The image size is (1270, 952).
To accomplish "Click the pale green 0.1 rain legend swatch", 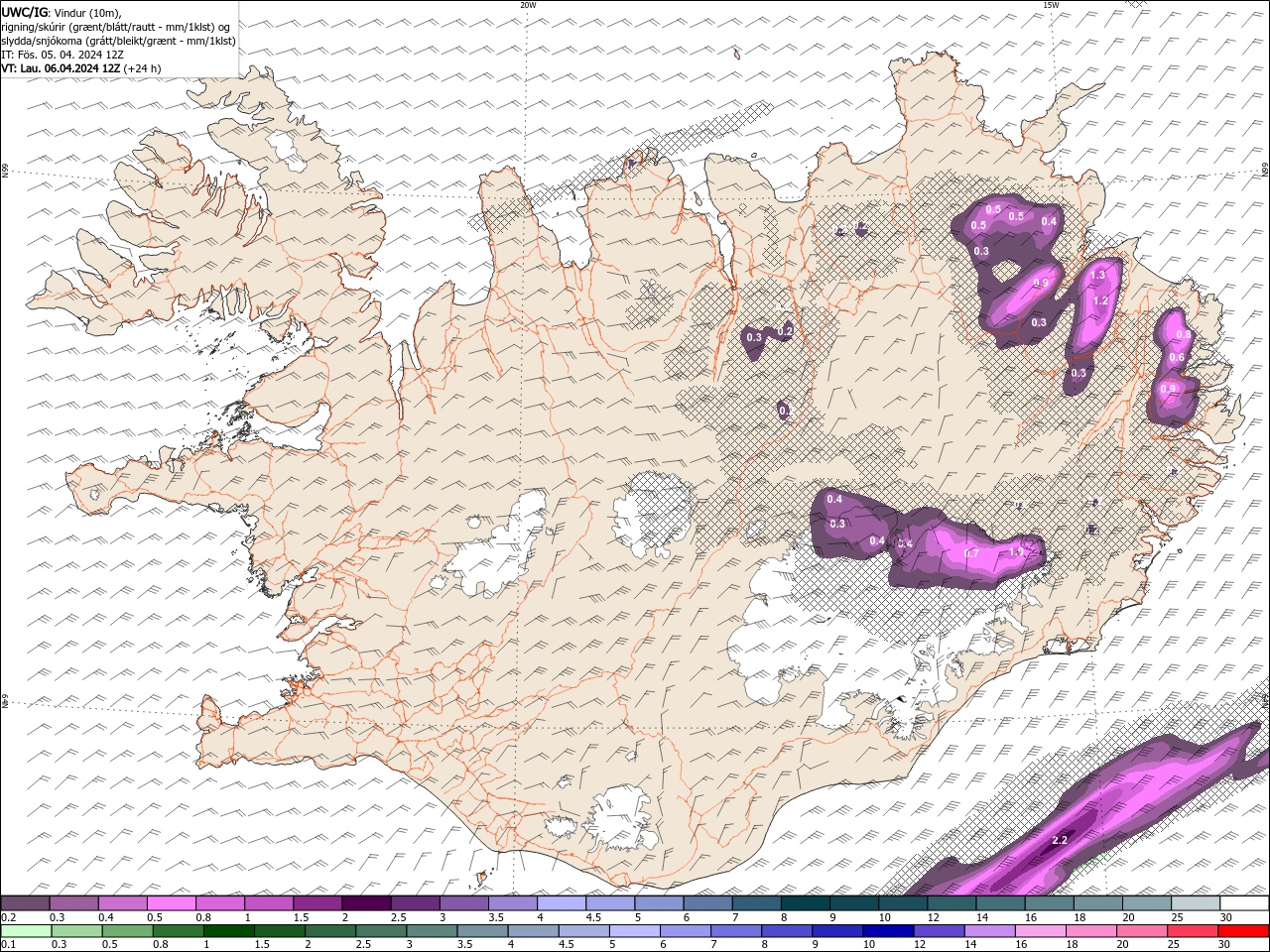I will [26, 931].
